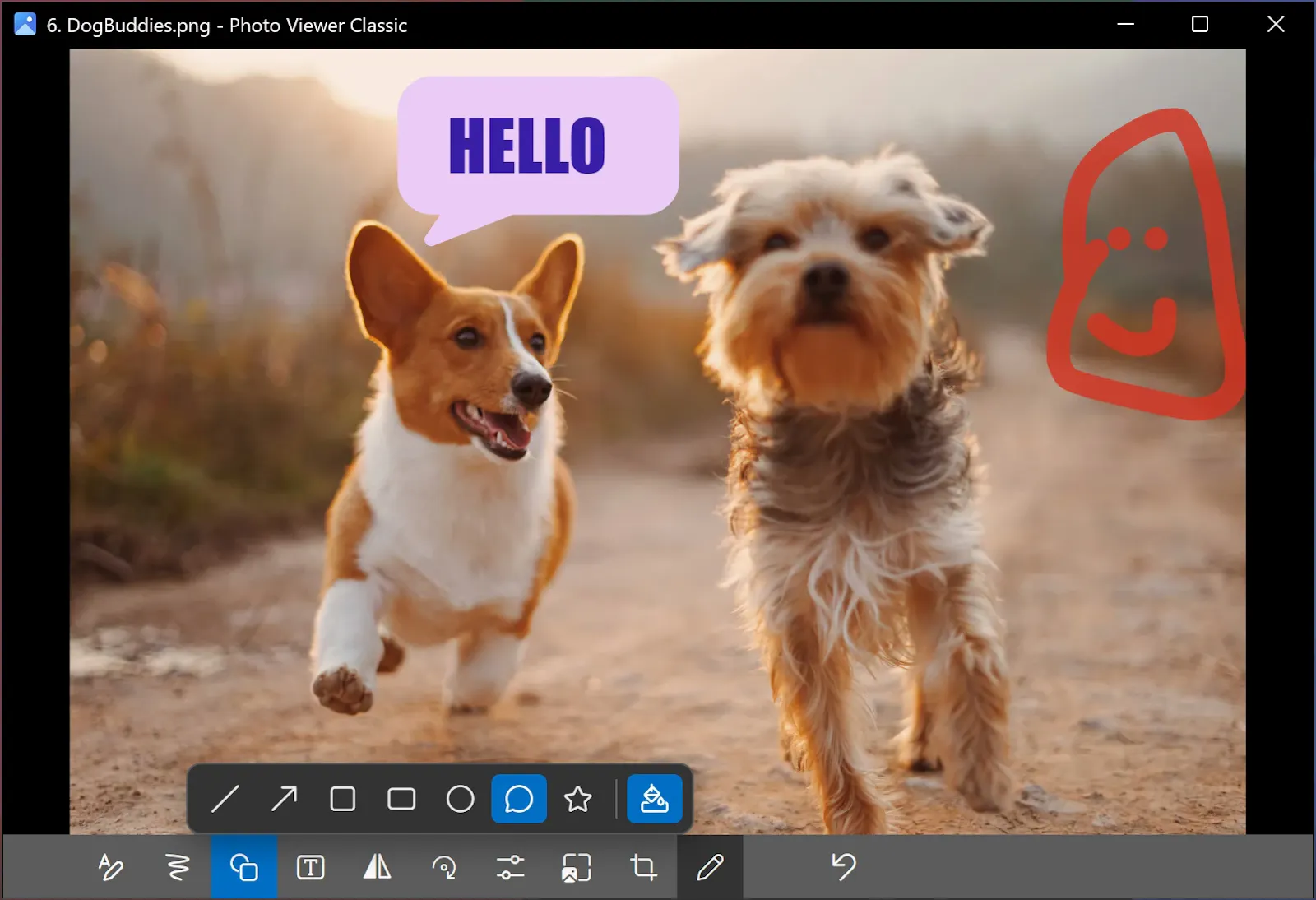Pick the square shape tool

point(343,799)
